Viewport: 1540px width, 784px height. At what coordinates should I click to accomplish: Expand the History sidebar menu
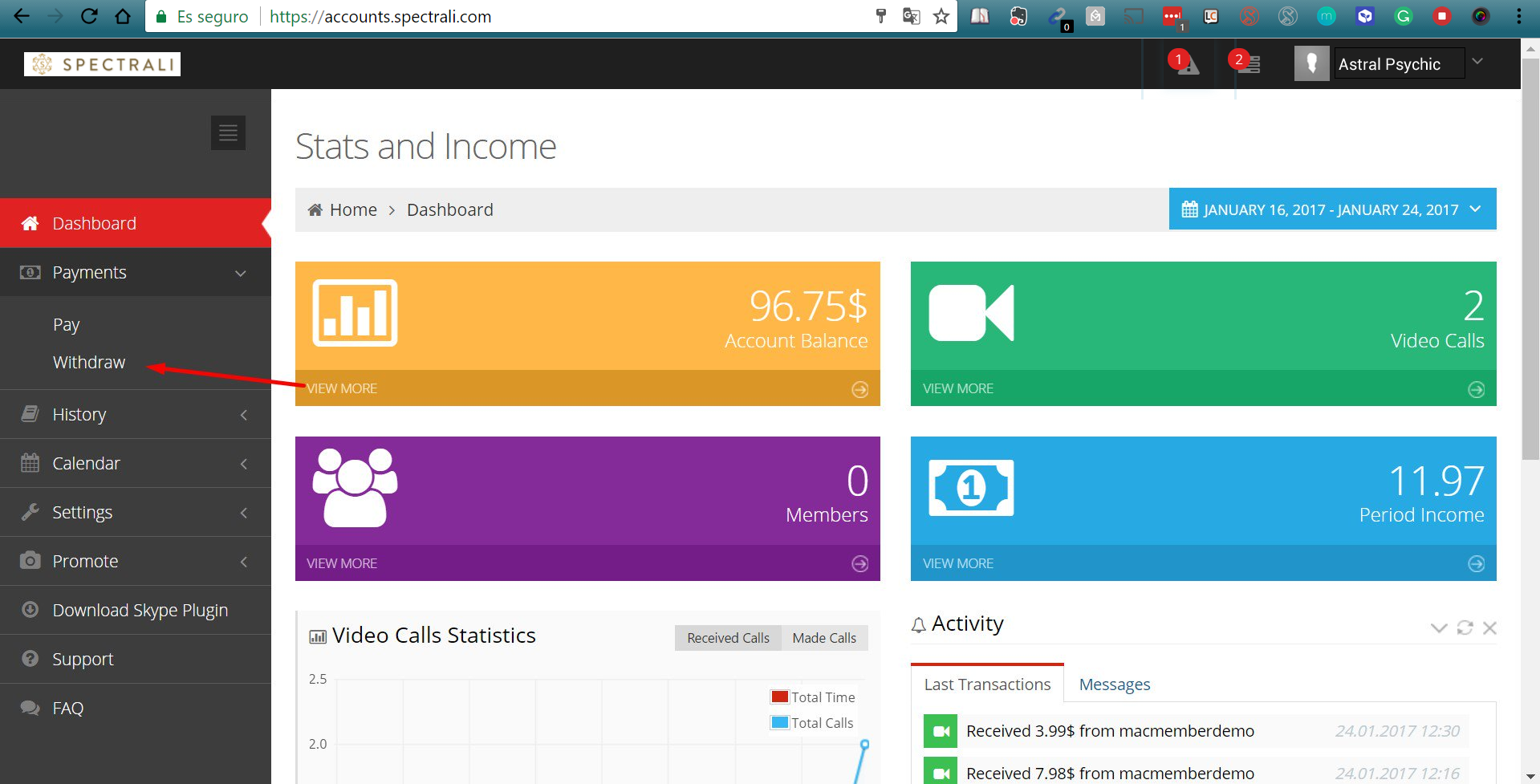(135, 415)
